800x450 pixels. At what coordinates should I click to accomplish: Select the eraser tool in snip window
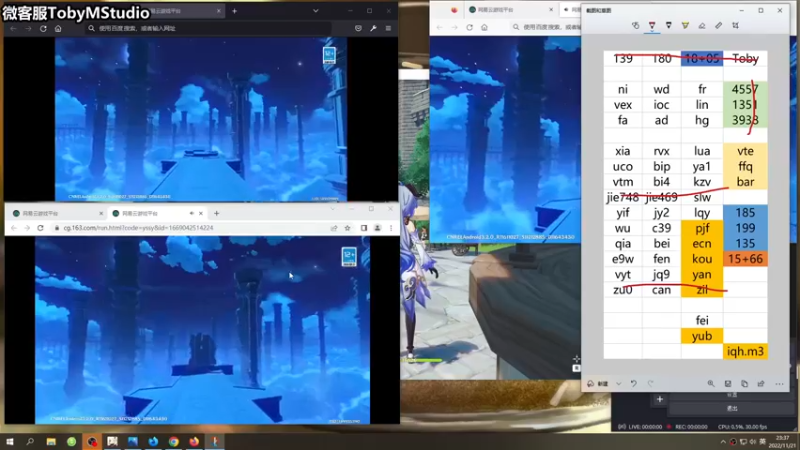coord(702,25)
